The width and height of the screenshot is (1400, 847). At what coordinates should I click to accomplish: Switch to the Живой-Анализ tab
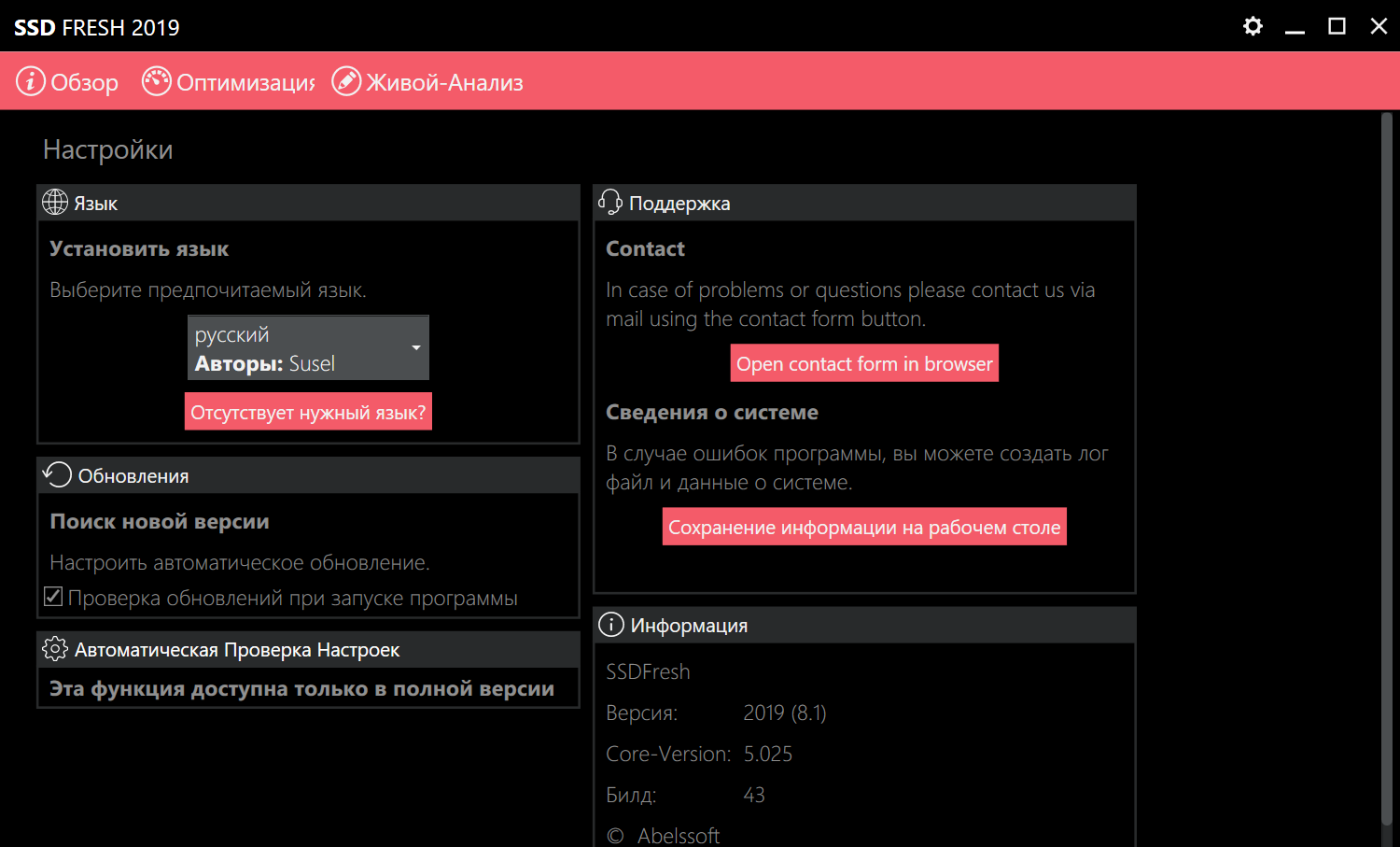[x=427, y=82]
